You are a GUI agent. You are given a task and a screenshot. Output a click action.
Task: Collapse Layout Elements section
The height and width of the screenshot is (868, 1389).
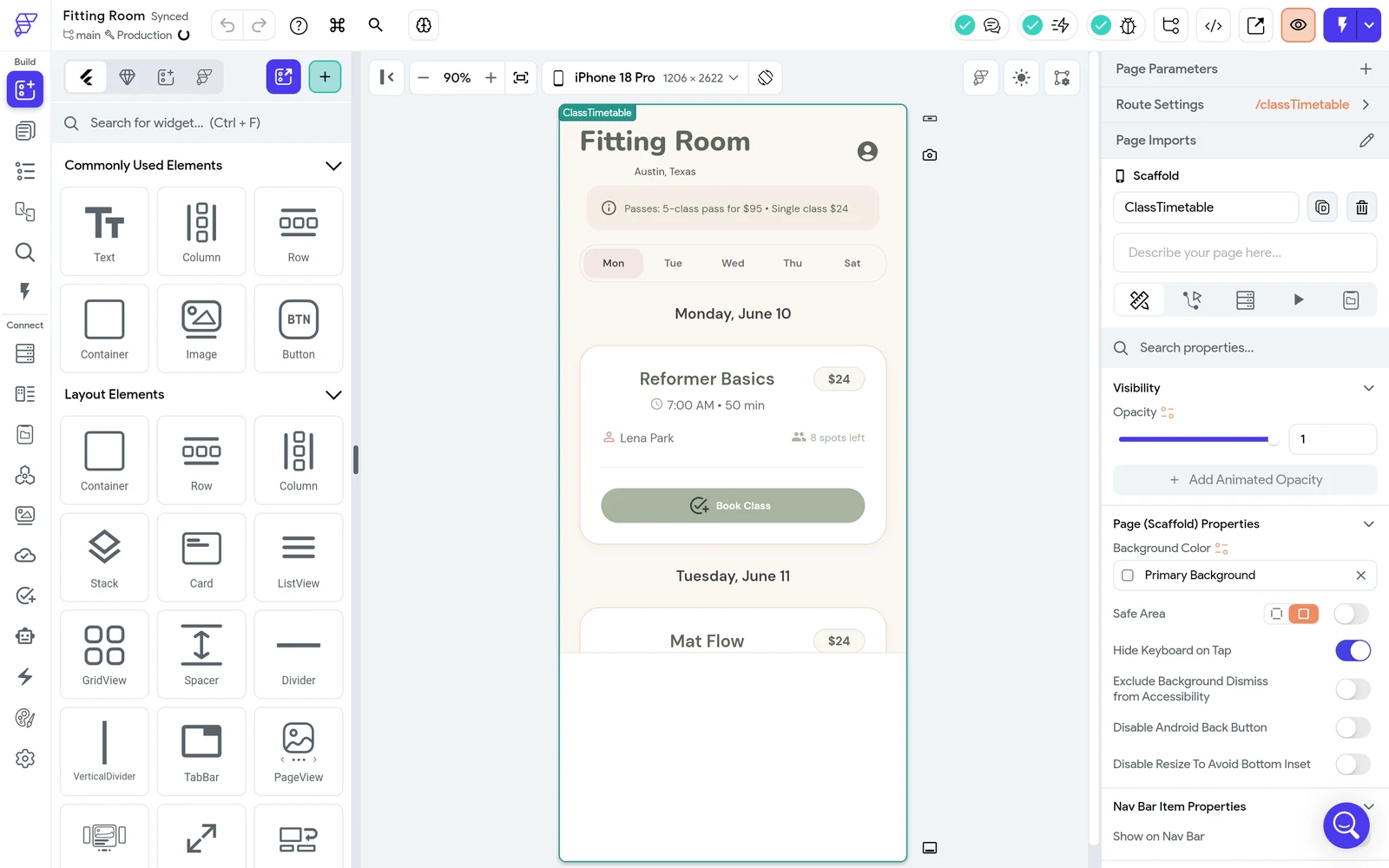point(333,394)
